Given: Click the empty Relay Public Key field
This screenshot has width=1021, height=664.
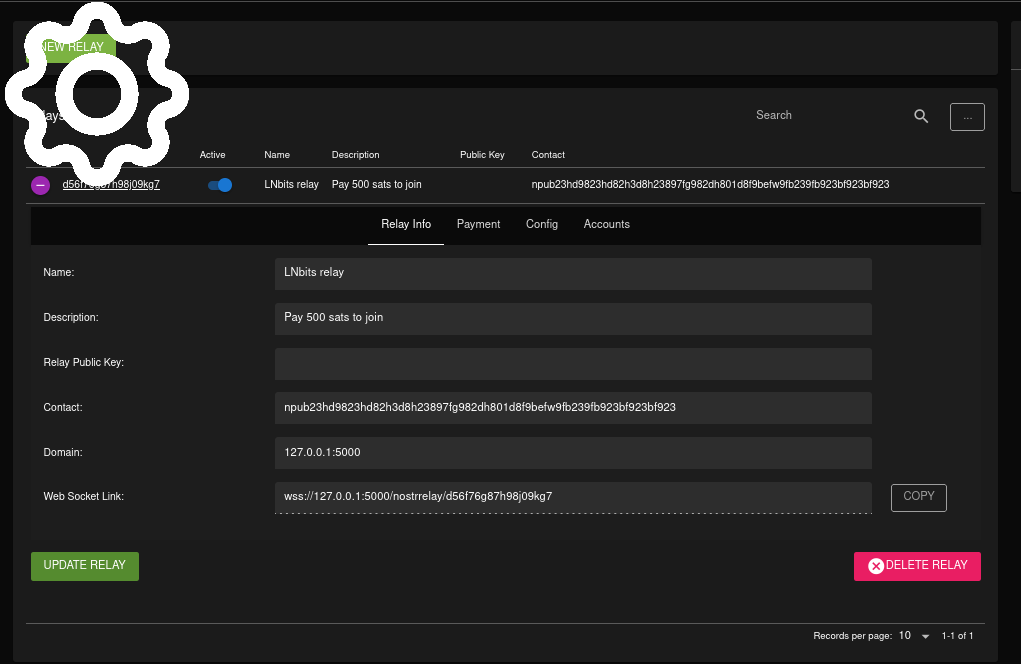Looking at the screenshot, I should [x=573, y=363].
